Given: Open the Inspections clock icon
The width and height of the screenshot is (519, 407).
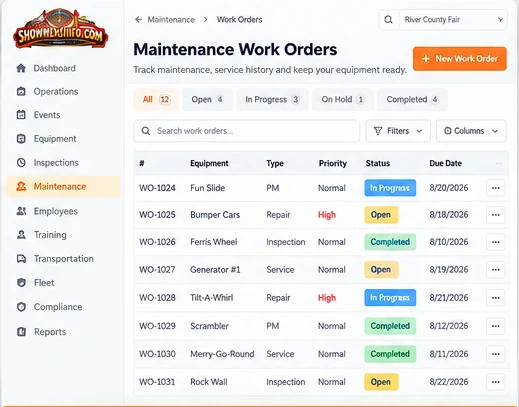Looking at the screenshot, I should coord(21,163).
